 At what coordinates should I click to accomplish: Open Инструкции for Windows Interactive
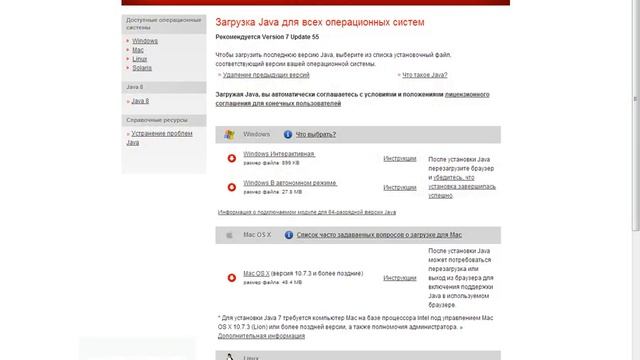point(400,158)
